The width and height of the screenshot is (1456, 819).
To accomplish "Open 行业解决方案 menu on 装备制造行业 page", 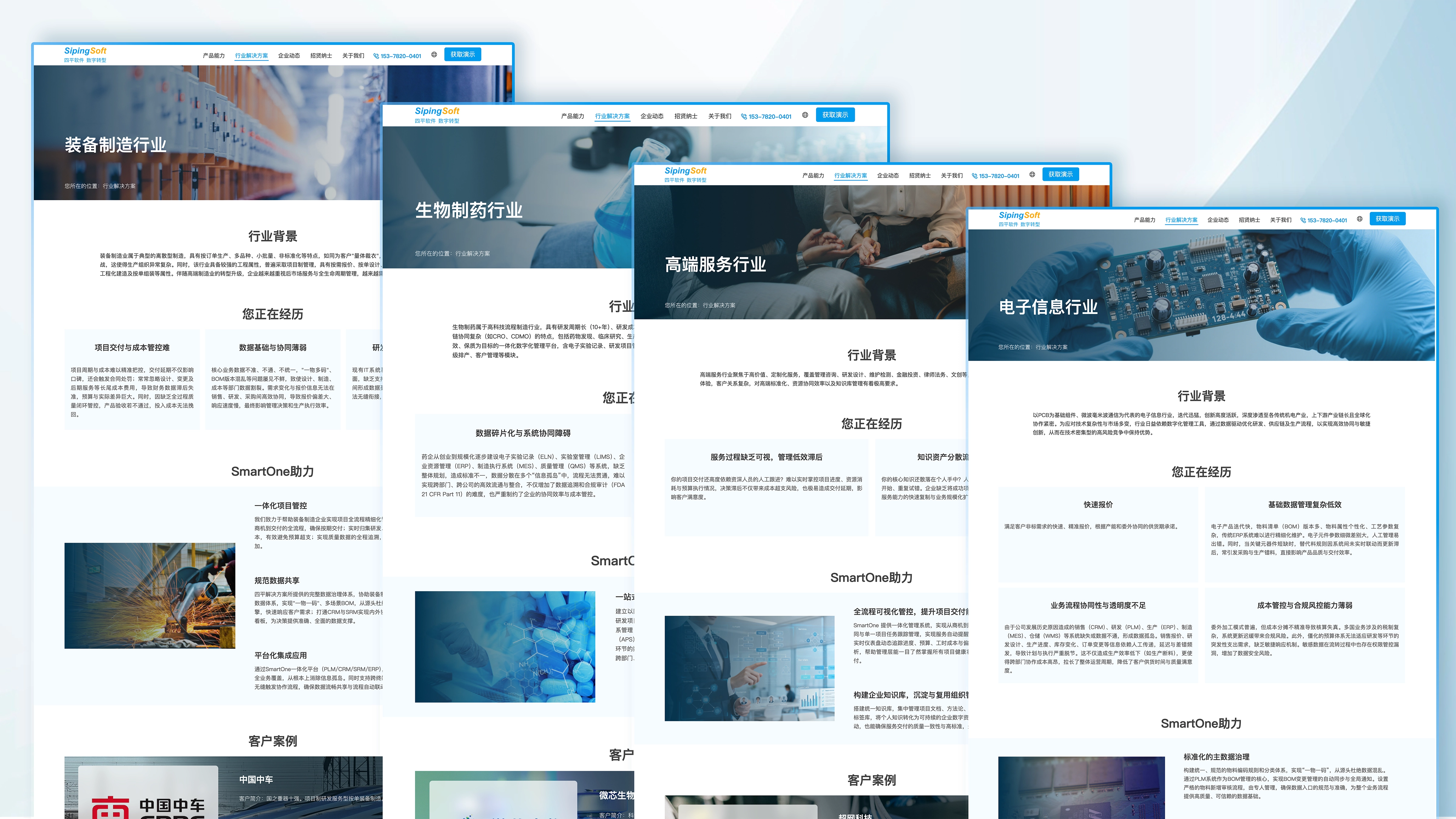I will click(251, 56).
